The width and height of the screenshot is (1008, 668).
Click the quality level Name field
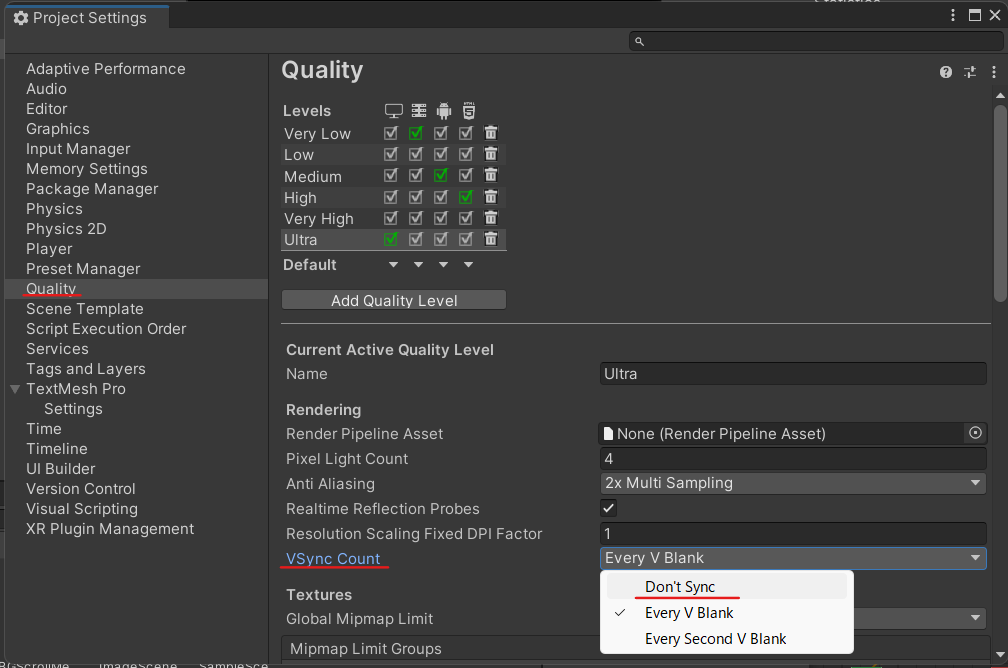[x=793, y=374]
